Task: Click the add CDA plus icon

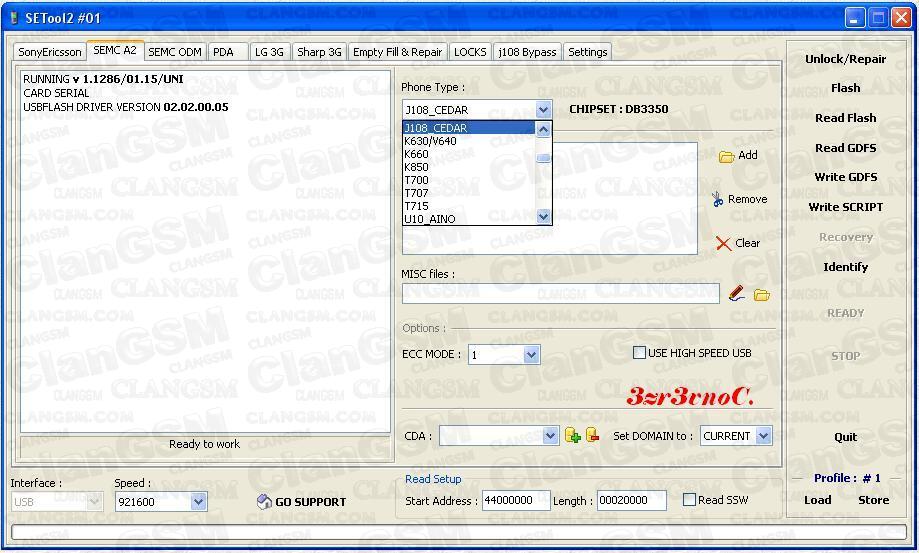Action: (x=573, y=435)
